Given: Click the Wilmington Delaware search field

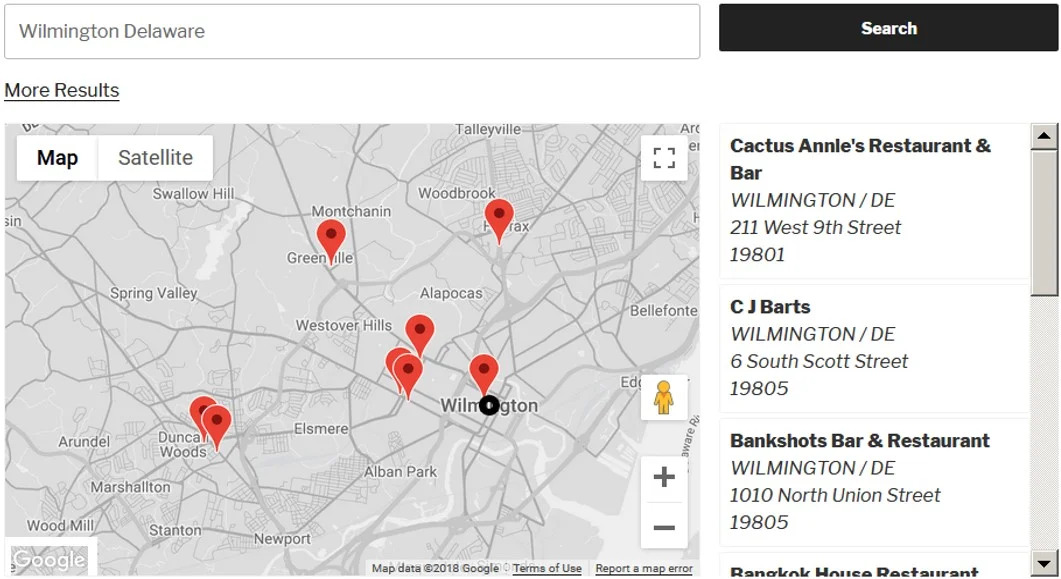Looking at the screenshot, I should (x=352, y=31).
